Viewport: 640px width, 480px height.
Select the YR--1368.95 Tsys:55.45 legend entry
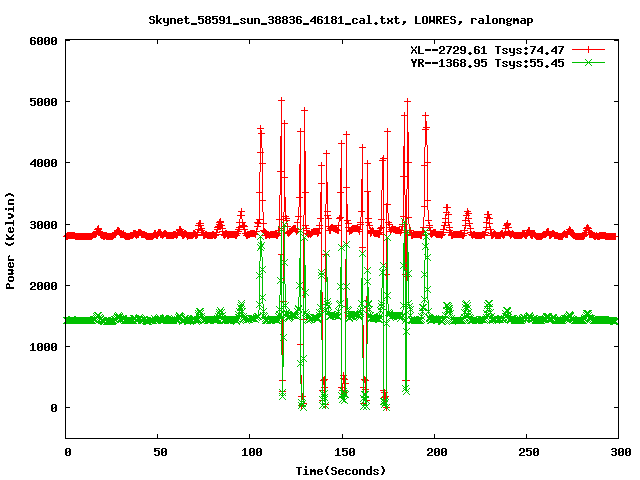(x=487, y=63)
